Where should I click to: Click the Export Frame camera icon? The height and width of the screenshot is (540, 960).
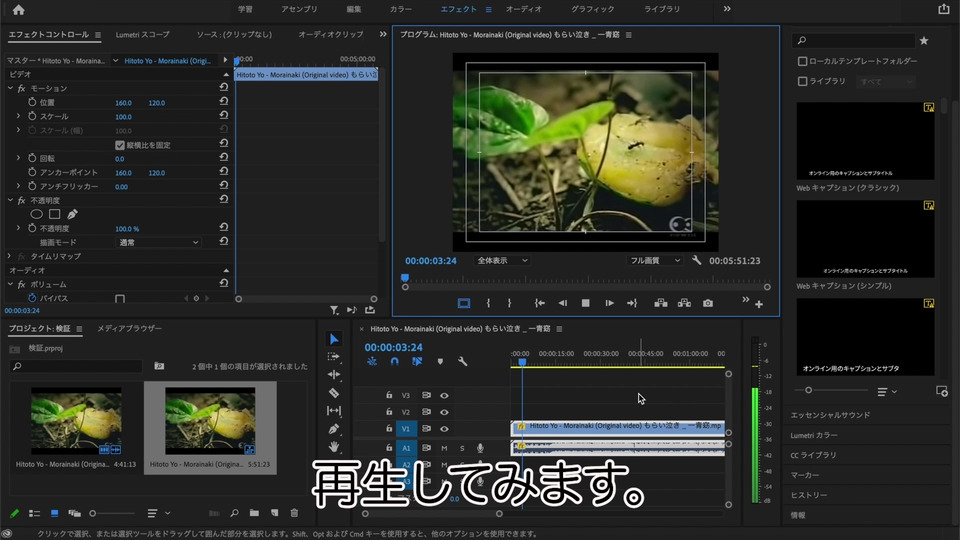708,303
